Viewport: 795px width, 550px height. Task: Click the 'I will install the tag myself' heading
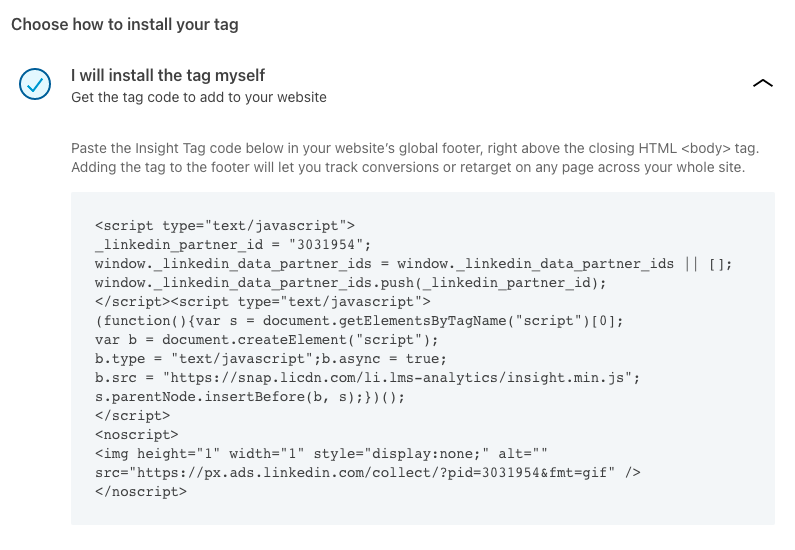[x=168, y=76]
